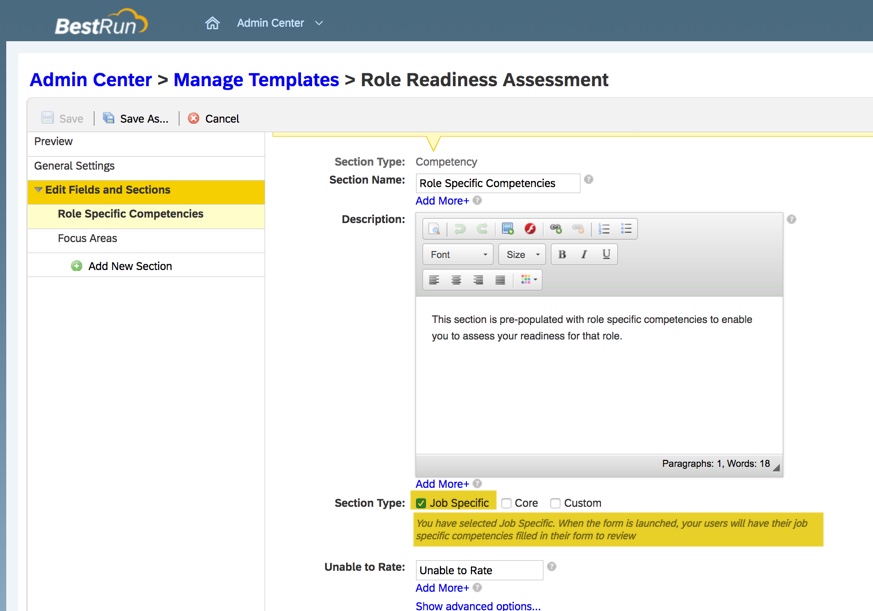Check the Custom section type checkbox
Viewport: 873px width, 611px height.
click(555, 503)
